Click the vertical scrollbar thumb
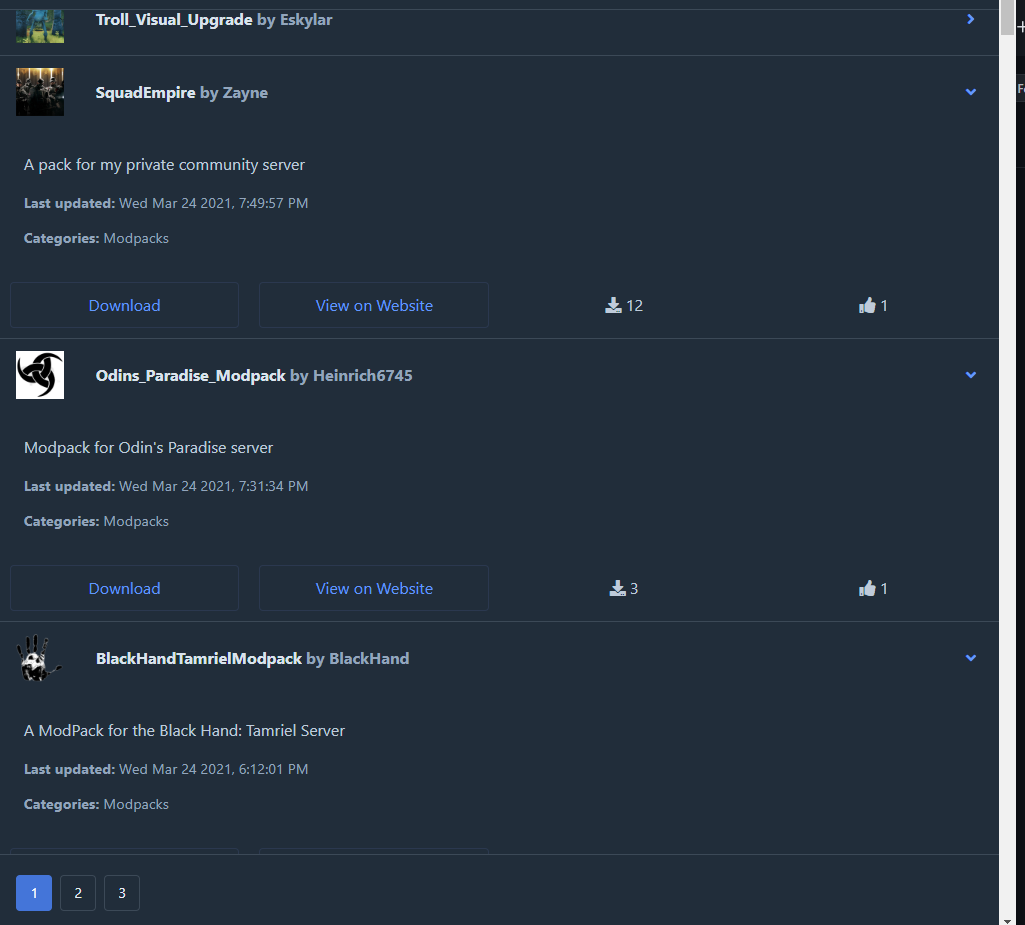This screenshot has width=1025, height=925. (x=1007, y=17)
